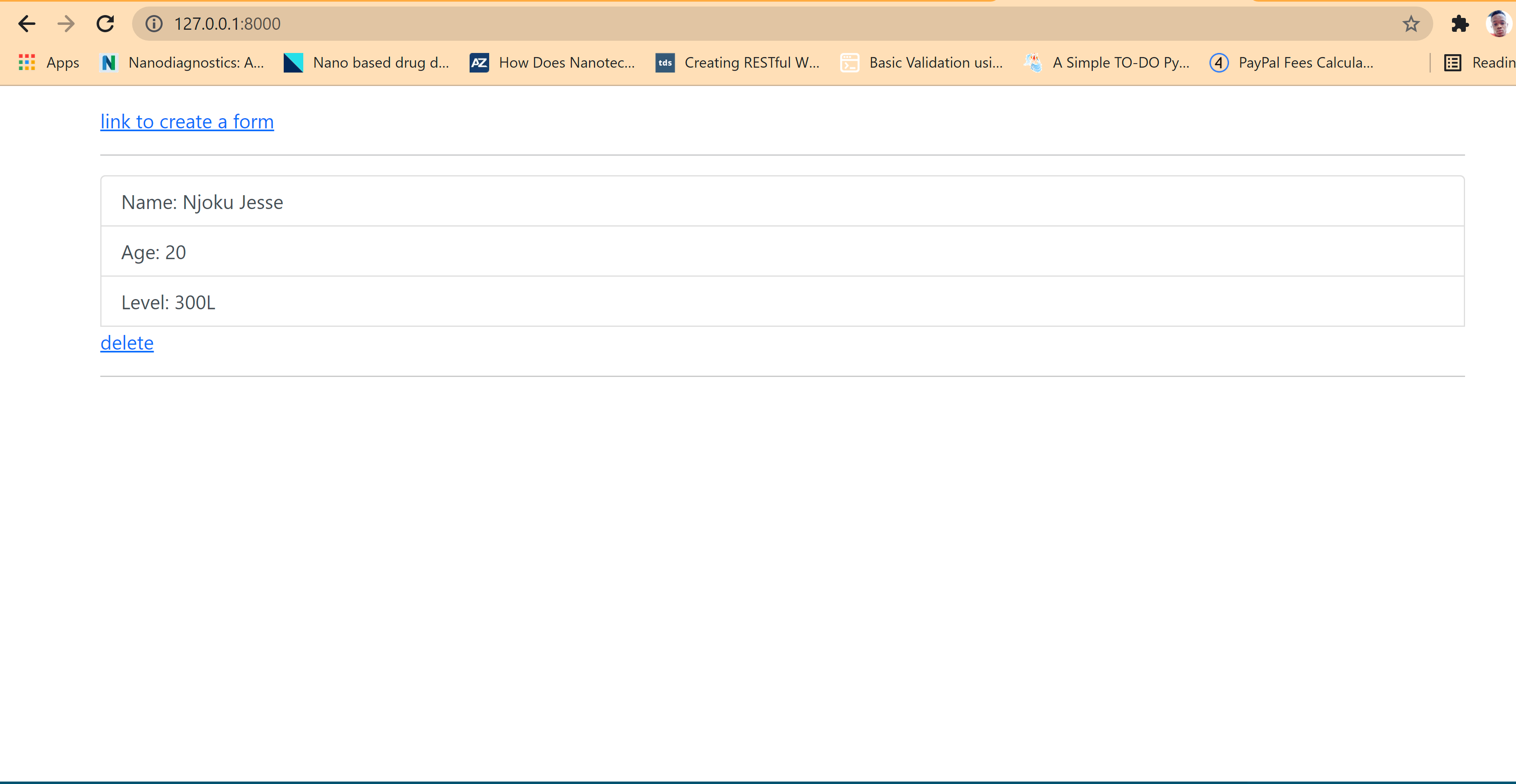Click the 'Name: Njoku Jesse' list item

(x=782, y=201)
